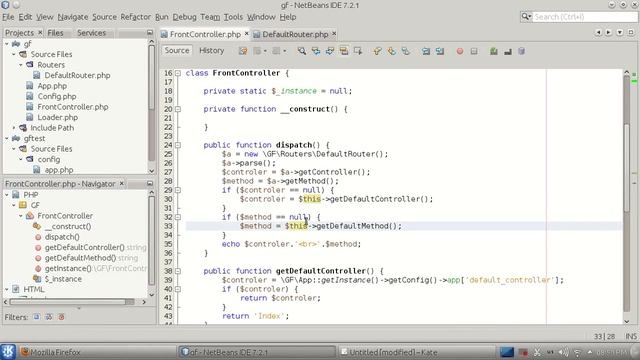Select App.php in Projects tree

tap(52, 86)
